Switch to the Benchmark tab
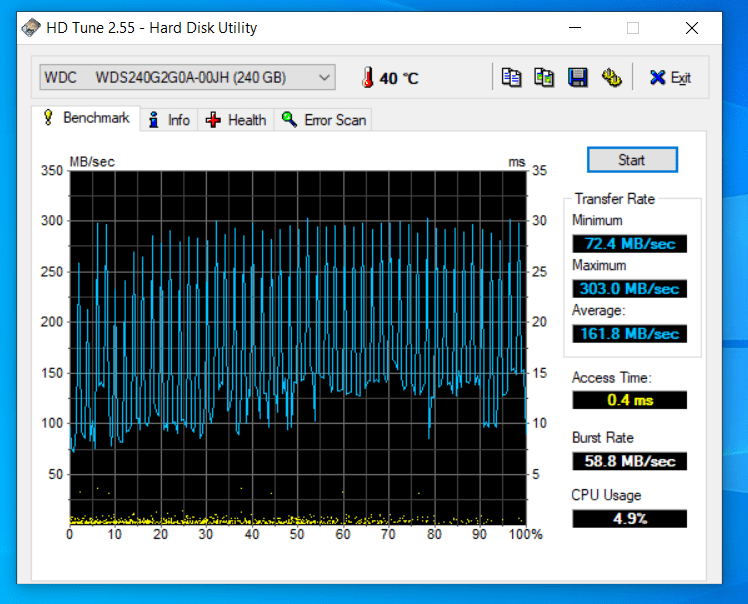 pos(86,118)
